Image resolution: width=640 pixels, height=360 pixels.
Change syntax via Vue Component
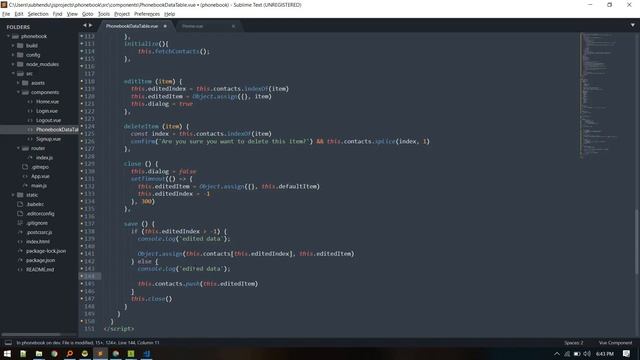[615, 343]
